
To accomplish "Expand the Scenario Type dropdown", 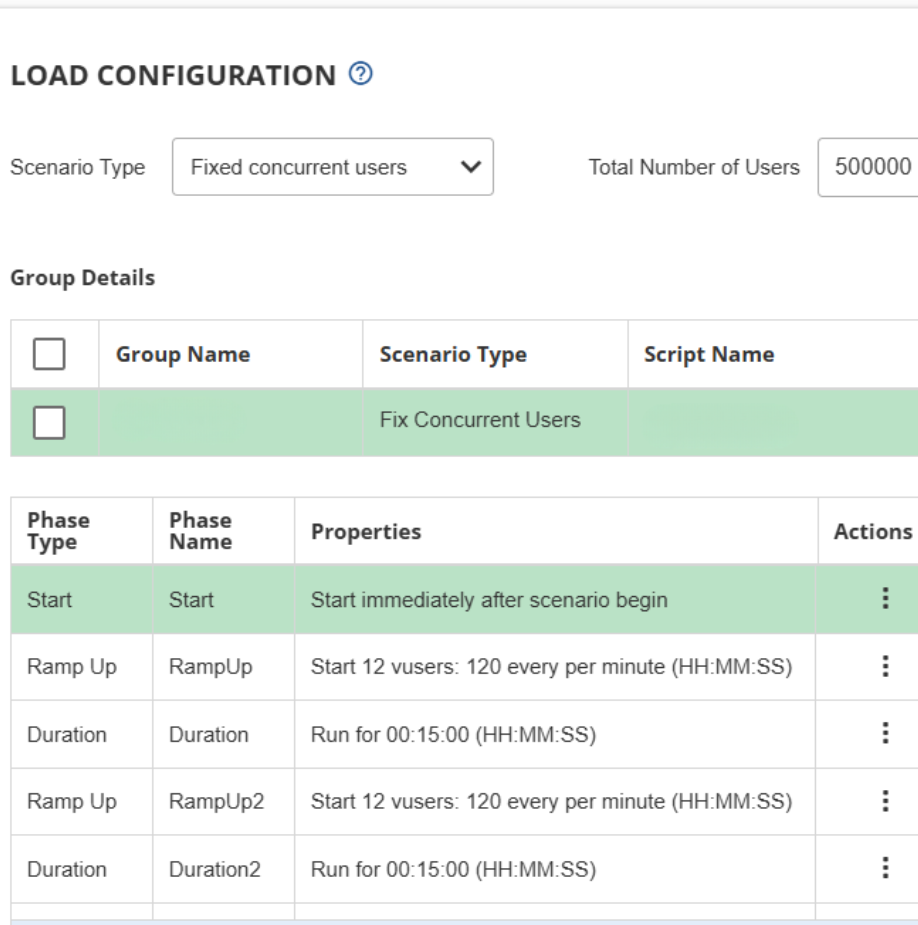I will click(332, 167).
